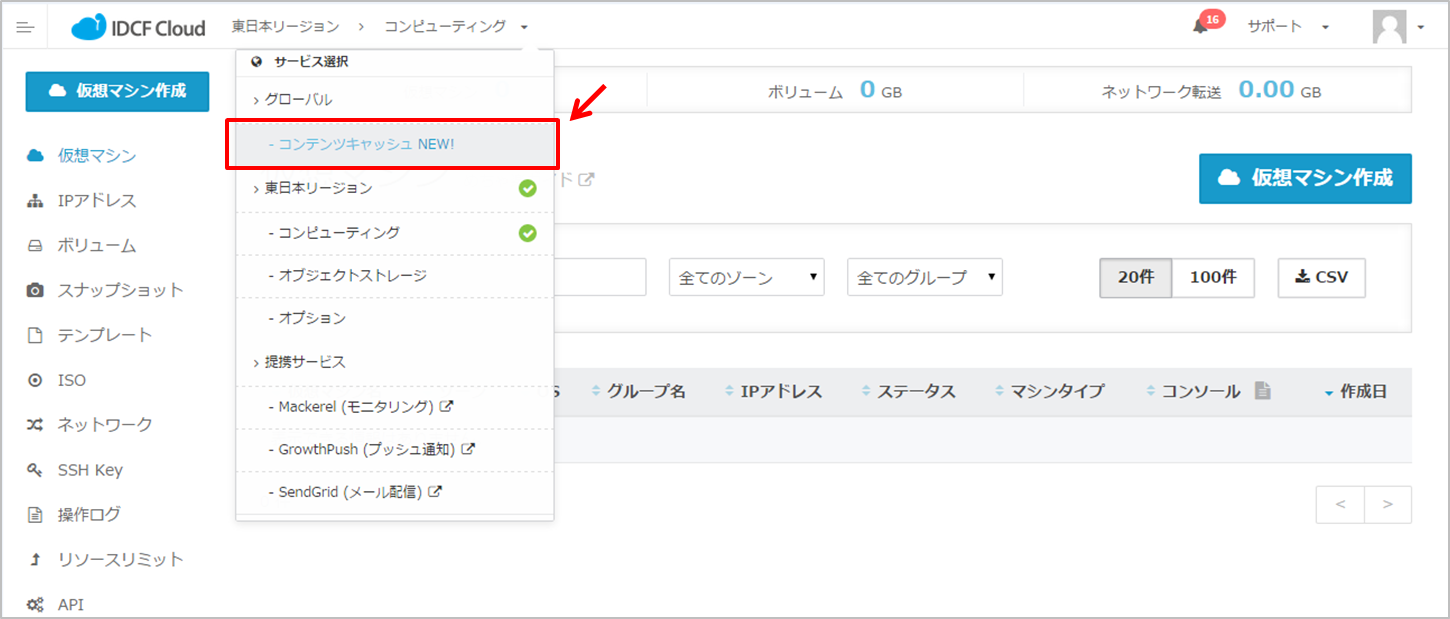Open SSH Key in the sidebar
The height and width of the screenshot is (619, 1450).
tap(89, 470)
